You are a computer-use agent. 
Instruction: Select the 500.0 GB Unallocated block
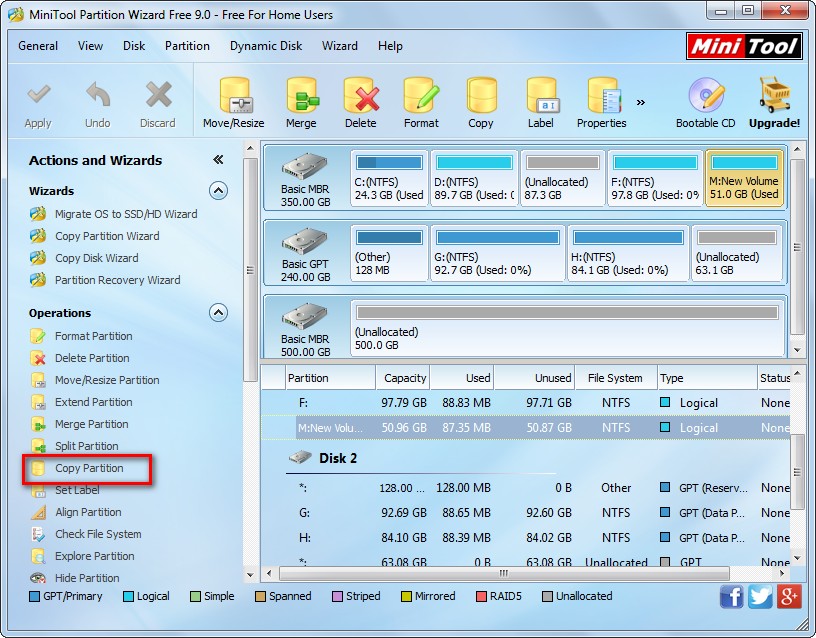click(x=567, y=326)
